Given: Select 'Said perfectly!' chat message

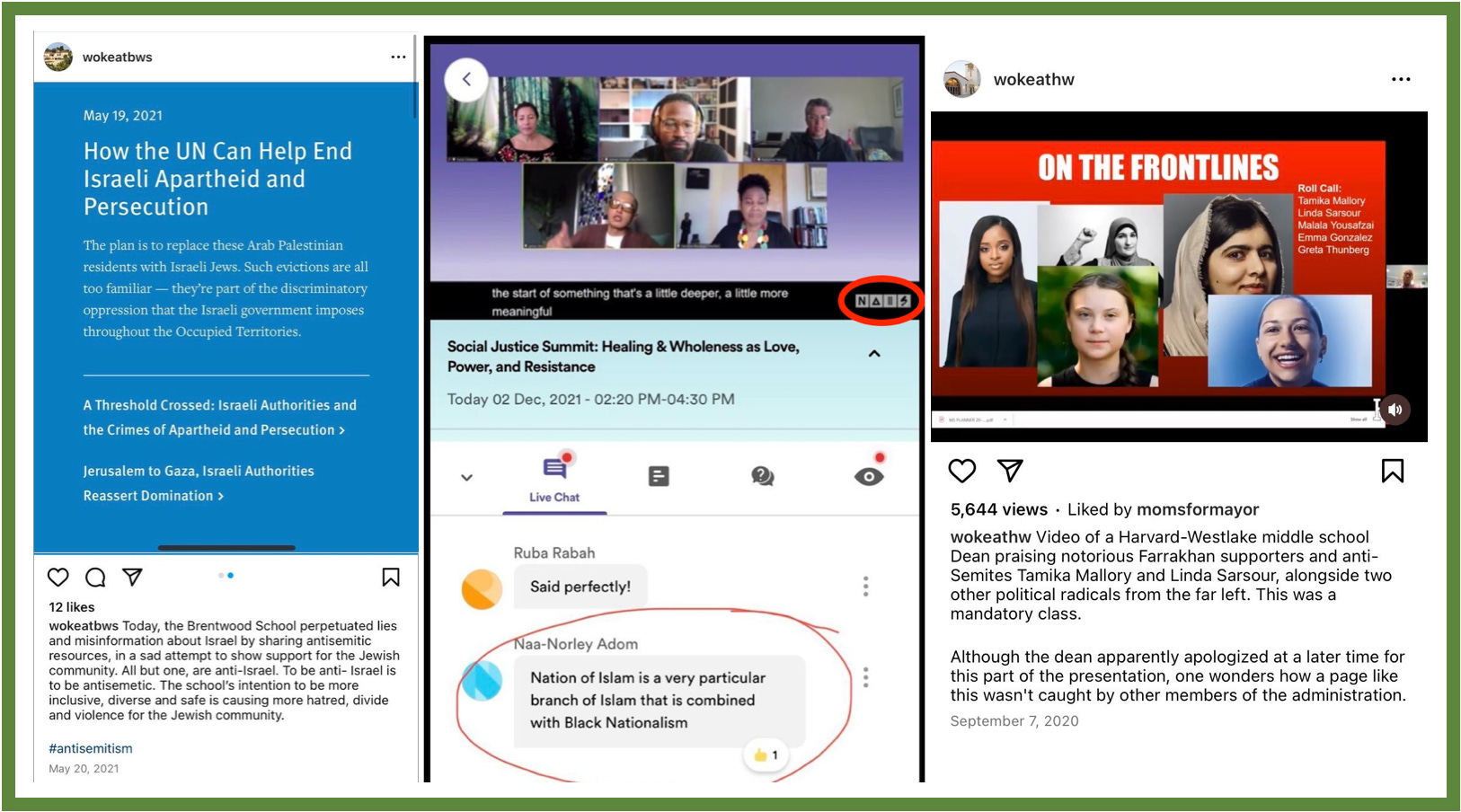Looking at the screenshot, I should click(580, 587).
